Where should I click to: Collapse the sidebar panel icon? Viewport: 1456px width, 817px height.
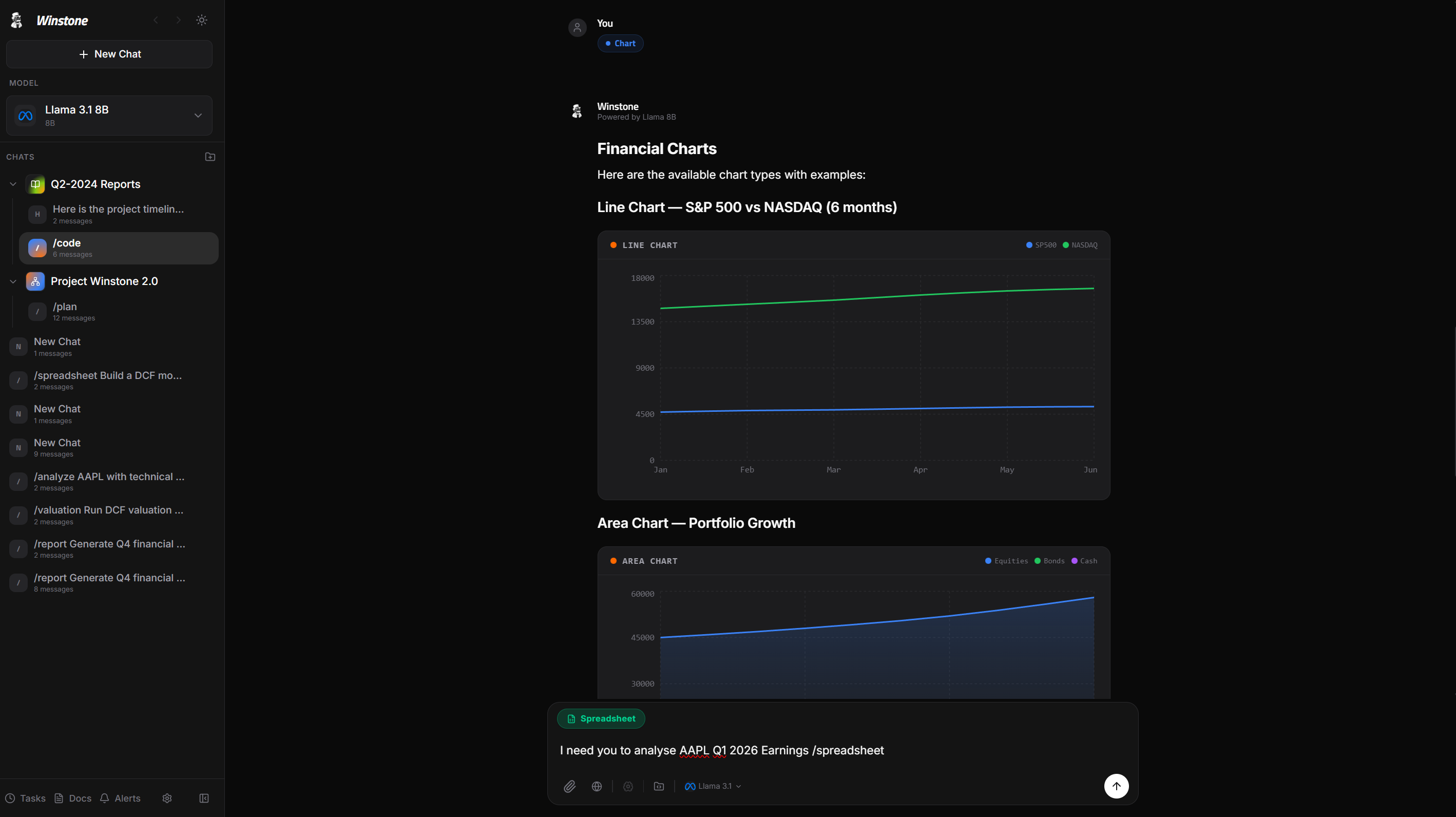204,798
